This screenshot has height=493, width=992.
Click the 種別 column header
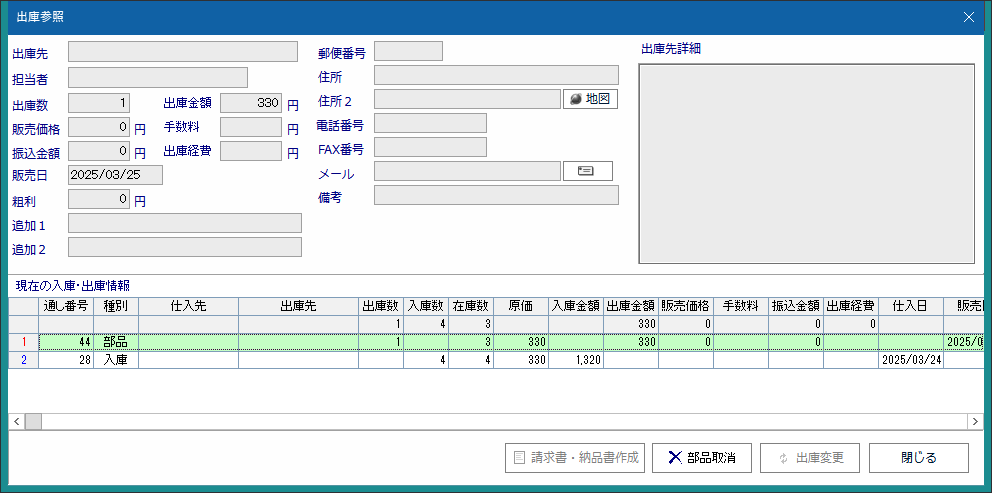coord(116,306)
